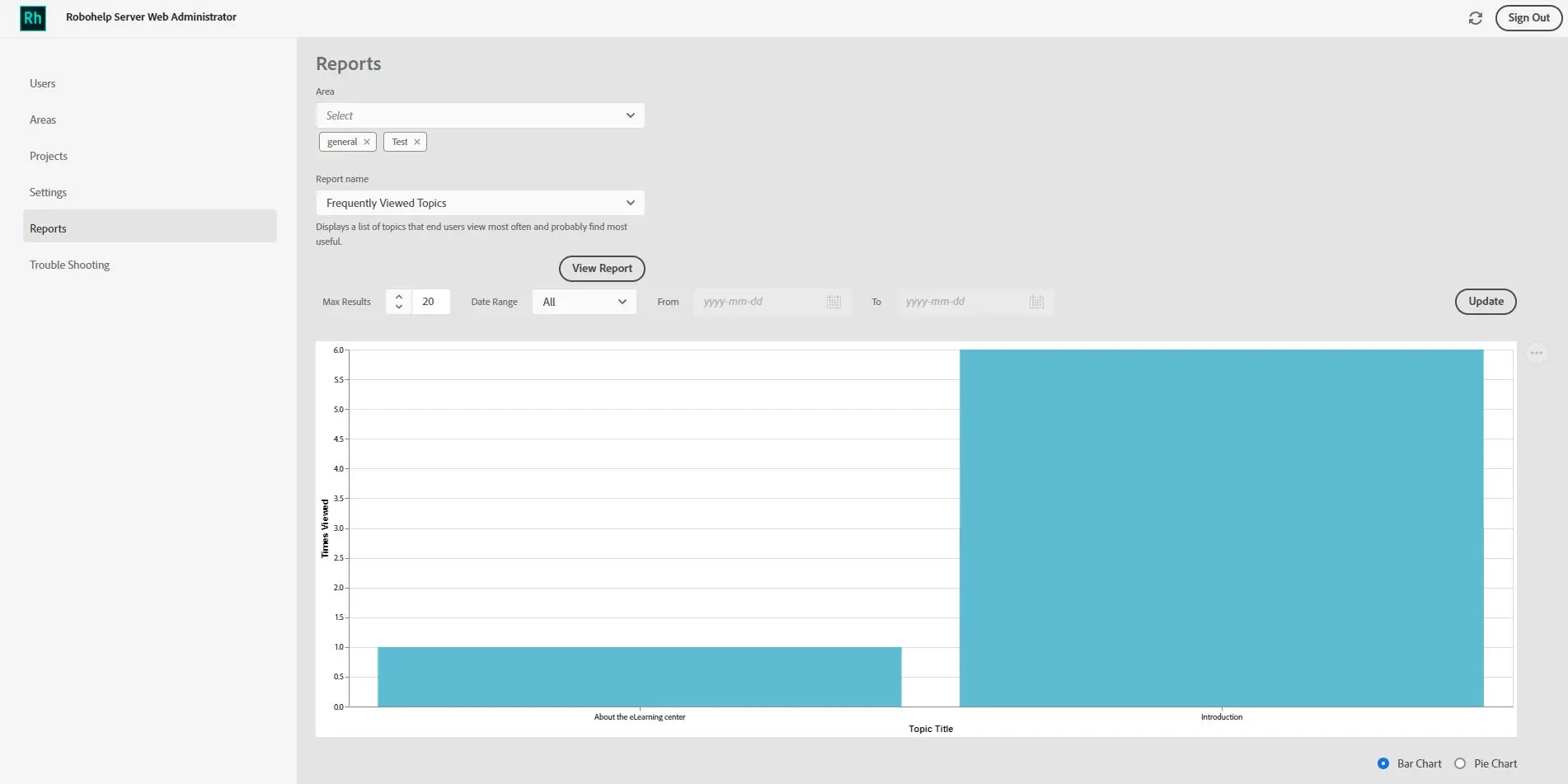Click the Max Results number field
Image resolution: width=1568 pixels, height=784 pixels.
click(x=431, y=302)
